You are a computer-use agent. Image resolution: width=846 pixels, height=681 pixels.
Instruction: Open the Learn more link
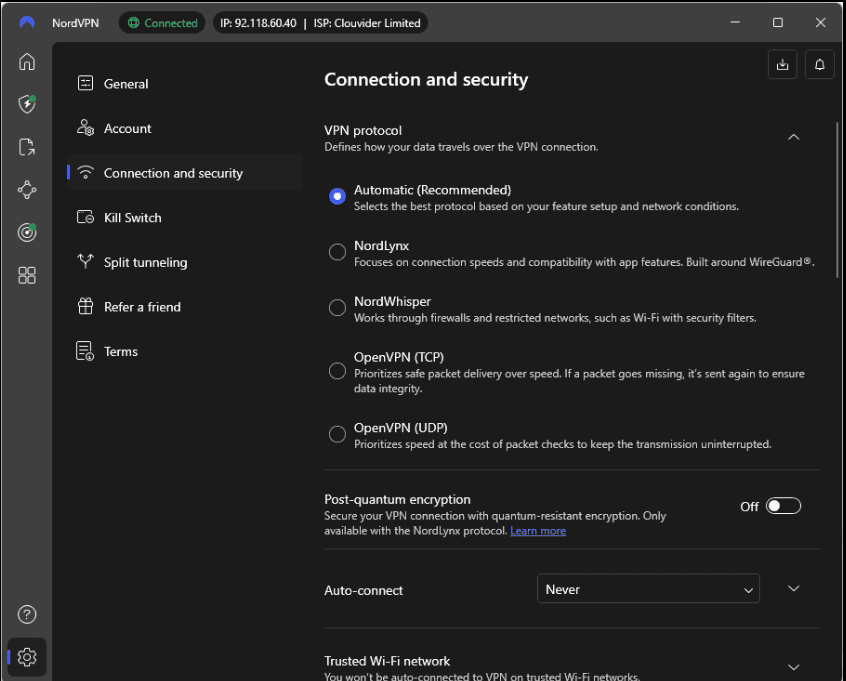click(538, 531)
